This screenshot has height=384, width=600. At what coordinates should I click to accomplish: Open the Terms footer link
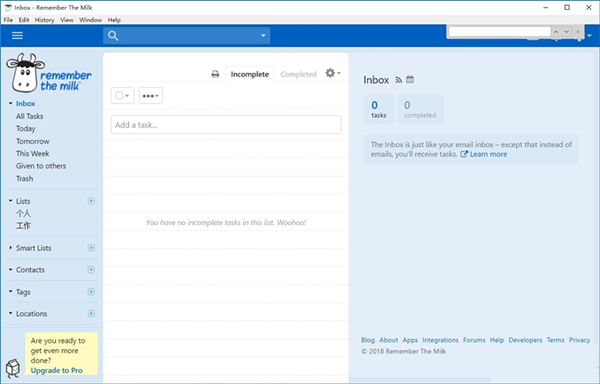tap(556, 340)
